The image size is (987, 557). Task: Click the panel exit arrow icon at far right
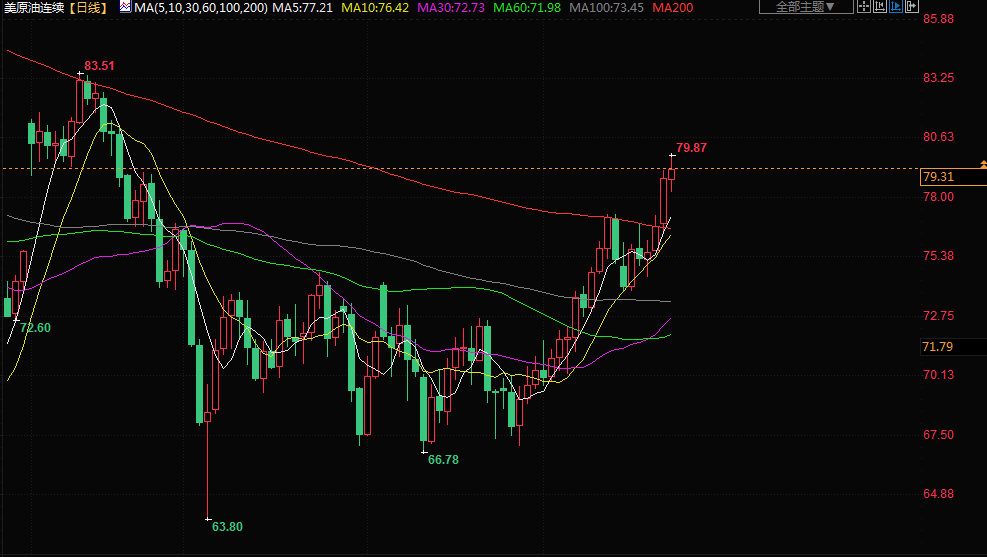(x=911, y=6)
